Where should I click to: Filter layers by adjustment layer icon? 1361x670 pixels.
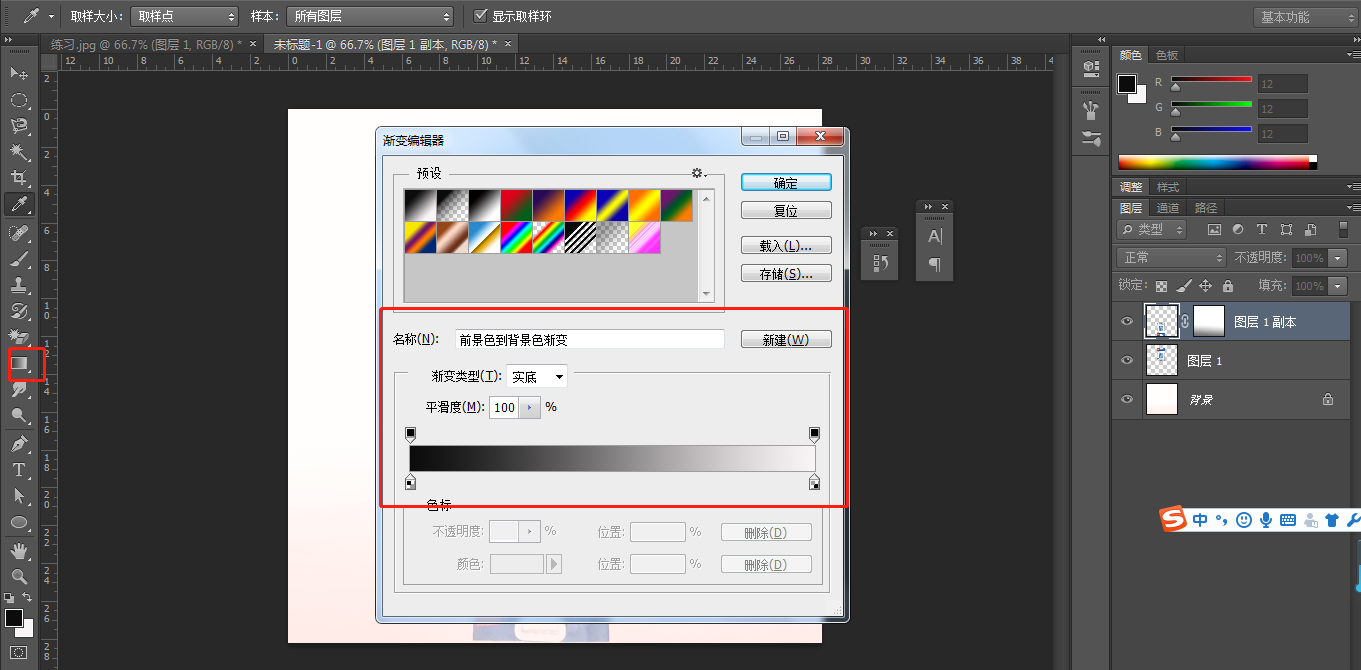(1238, 230)
